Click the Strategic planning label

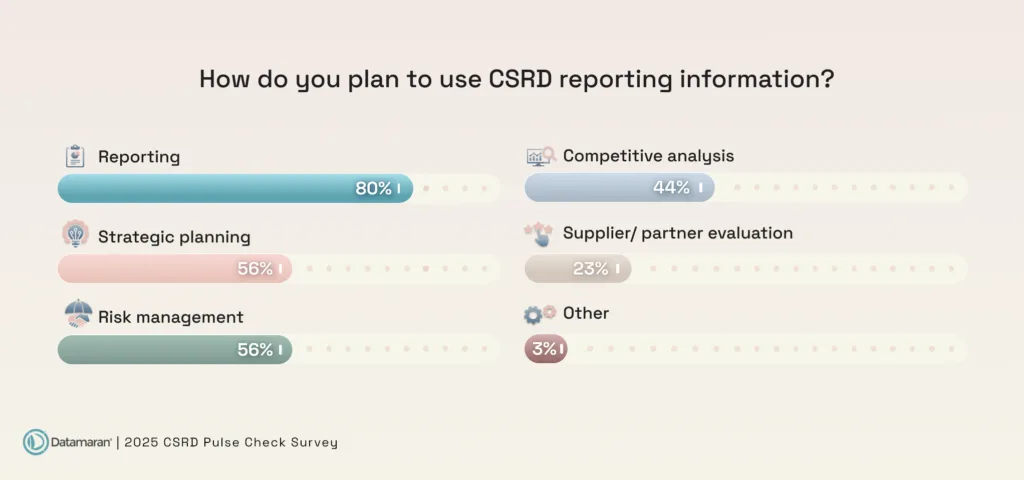tap(173, 237)
